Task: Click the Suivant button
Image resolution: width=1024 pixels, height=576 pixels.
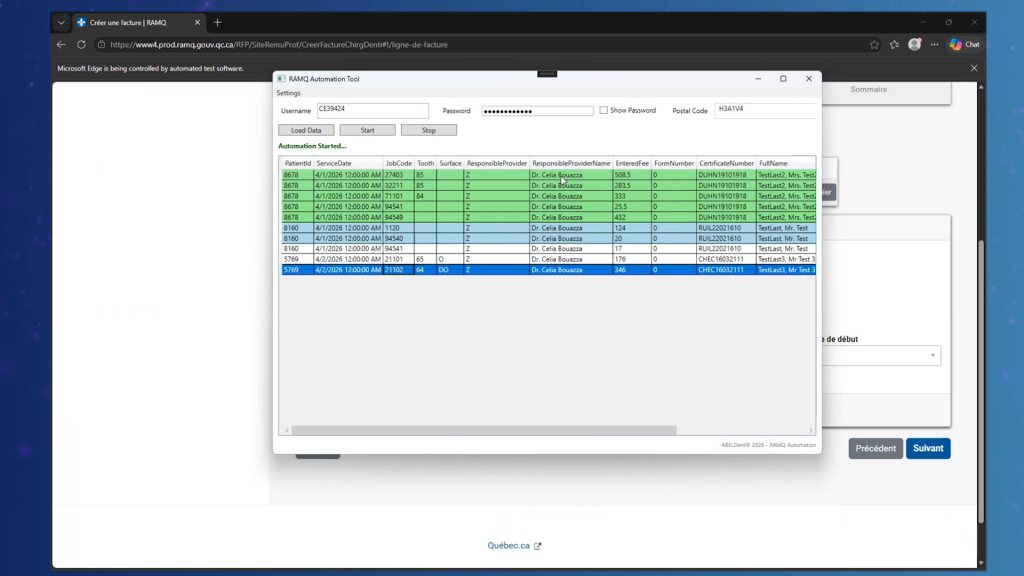Action: [928, 449]
